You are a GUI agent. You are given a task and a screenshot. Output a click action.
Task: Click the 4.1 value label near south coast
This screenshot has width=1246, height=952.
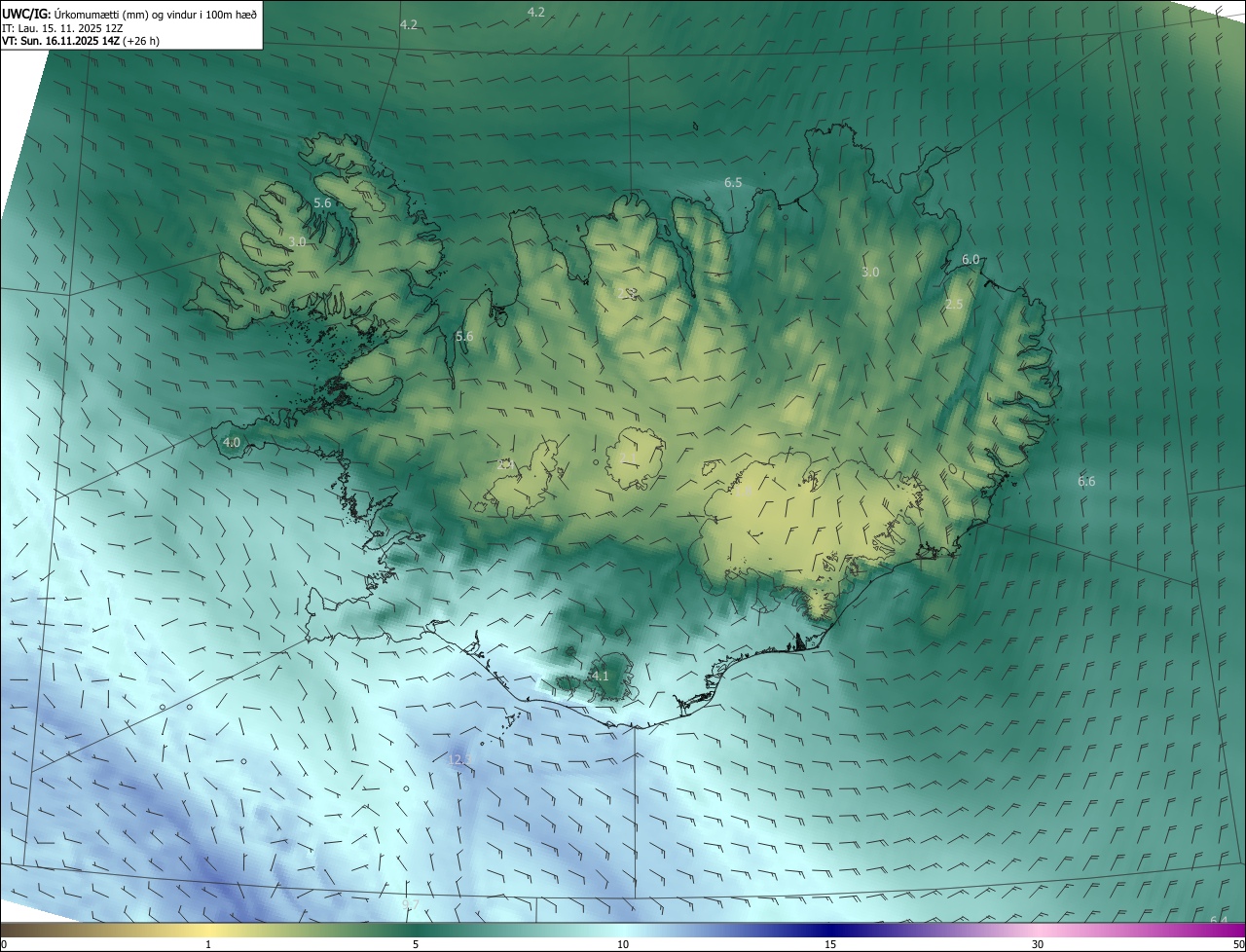click(x=600, y=676)
